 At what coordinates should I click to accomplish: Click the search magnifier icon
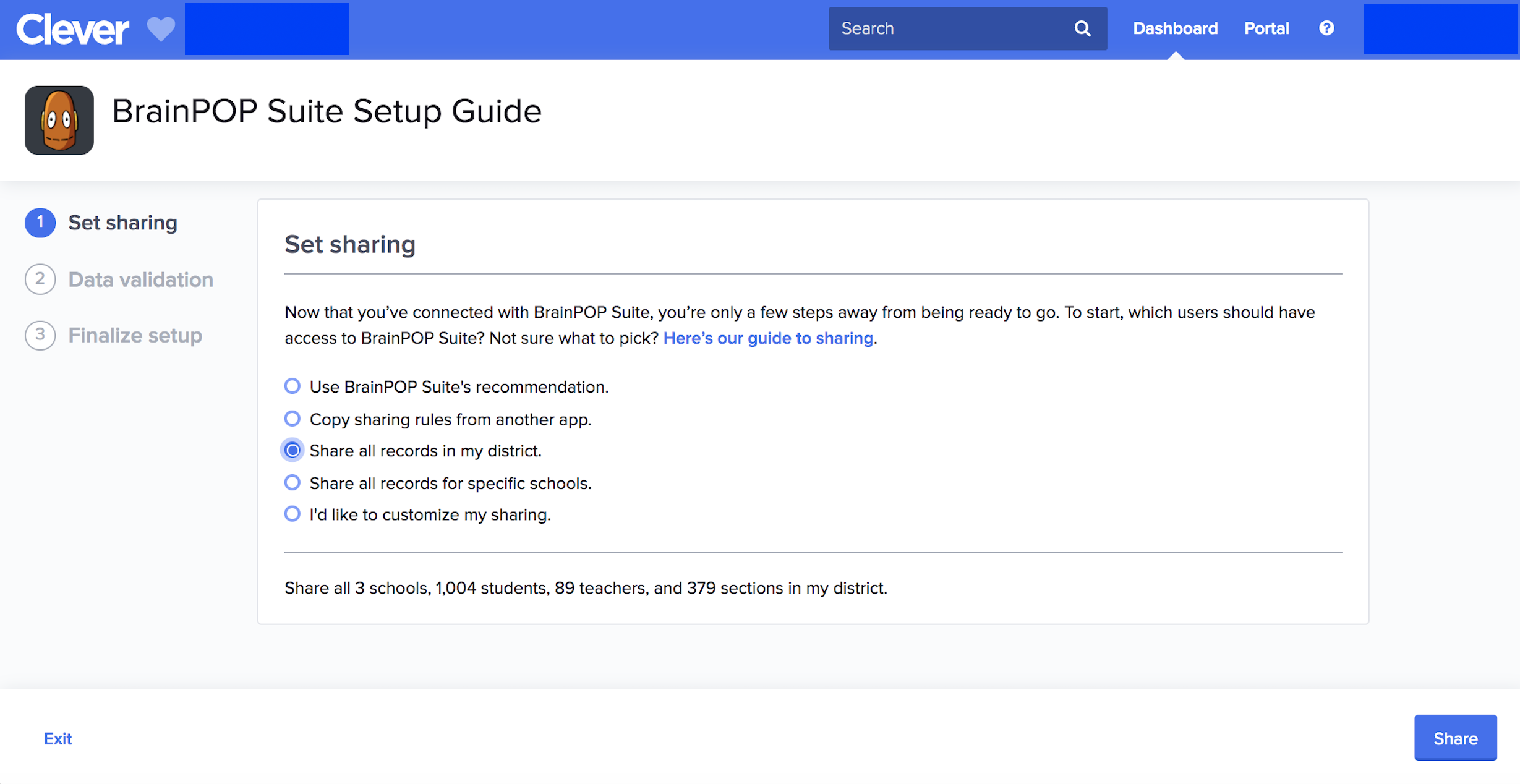1082,28
